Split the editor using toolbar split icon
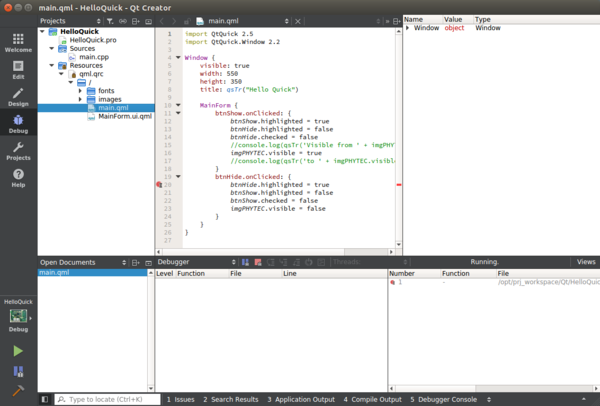Image resolution: width=600 pixels, height=406 pixels. 397,21
